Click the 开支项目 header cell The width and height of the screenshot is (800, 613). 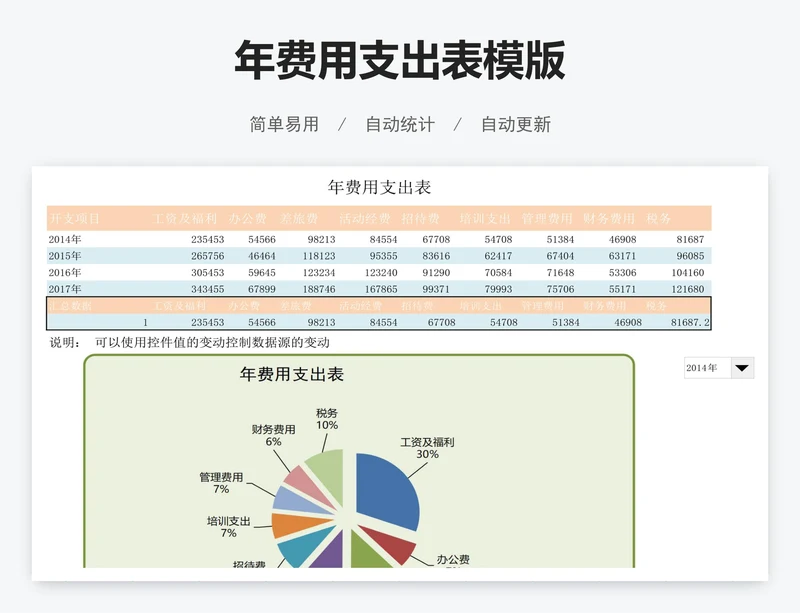coord(74,219)
